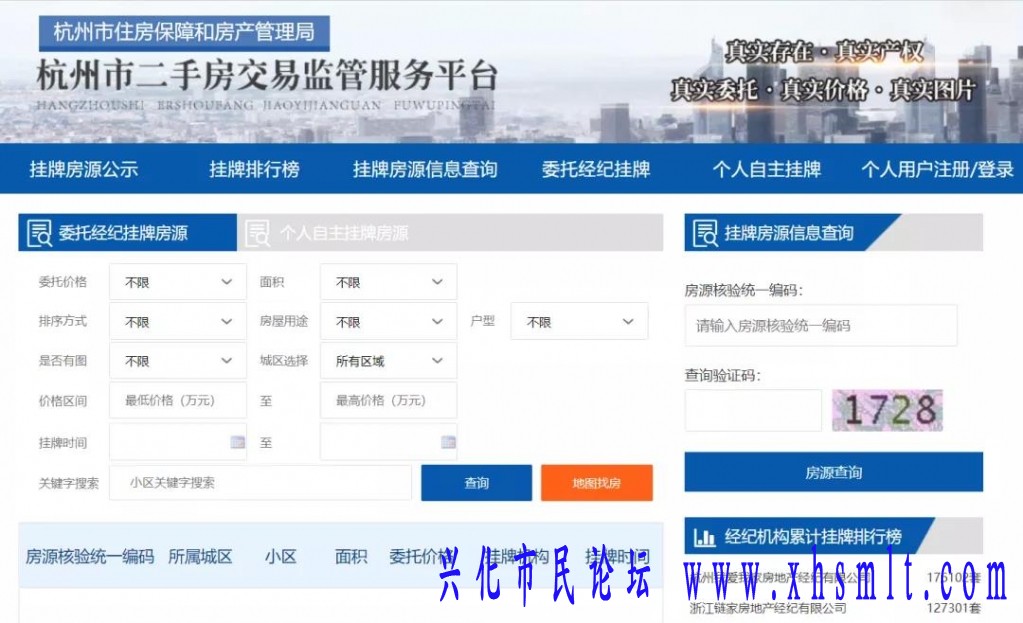This screenshot has height=623, width=1023.
Task: Click 小区 column header
Action: click(x=281, y=556)
